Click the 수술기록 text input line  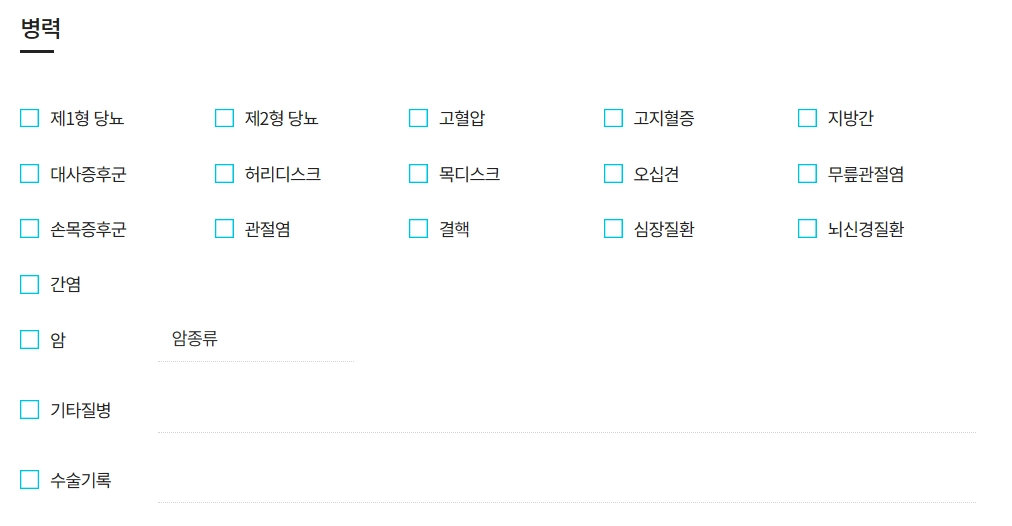click(566, 482)
